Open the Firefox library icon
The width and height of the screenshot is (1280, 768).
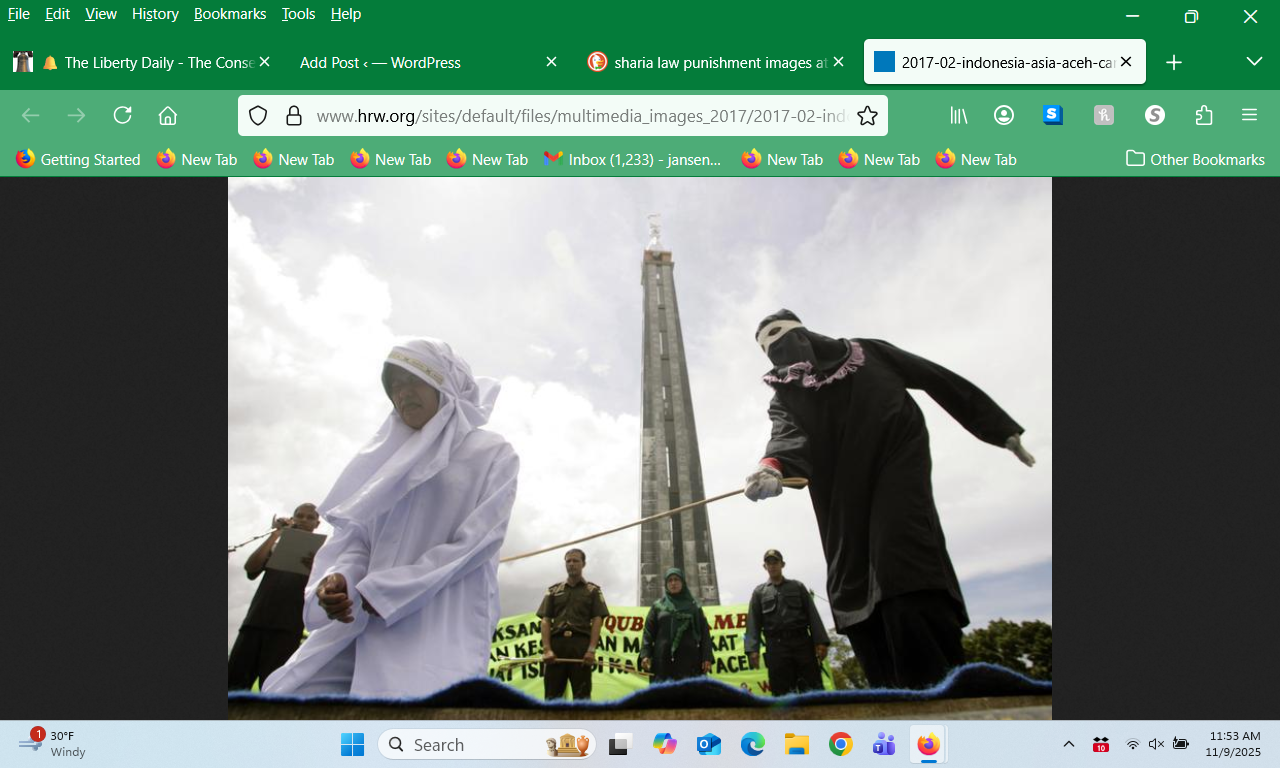(958, 115)
